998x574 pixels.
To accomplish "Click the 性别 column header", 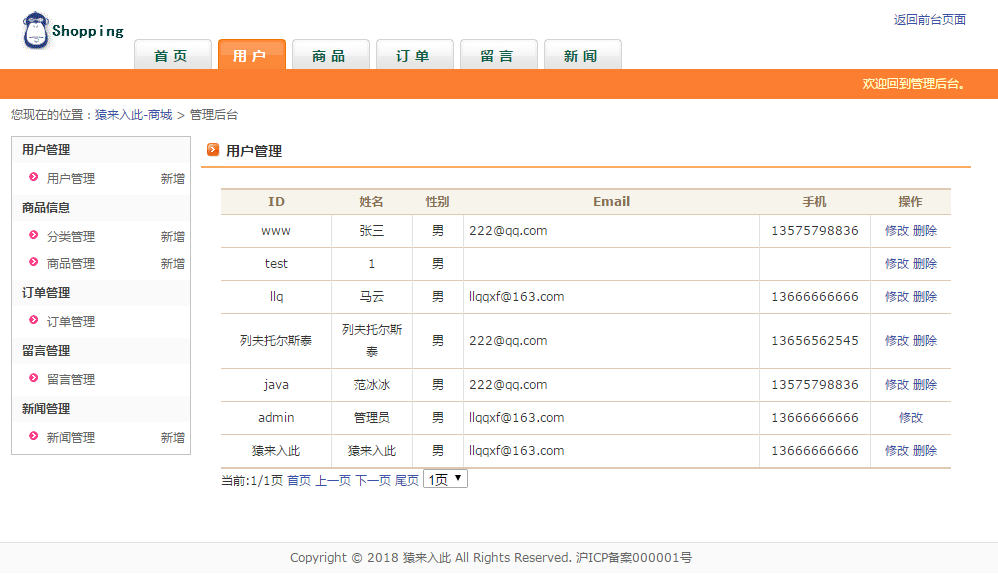I will (438, 202).
